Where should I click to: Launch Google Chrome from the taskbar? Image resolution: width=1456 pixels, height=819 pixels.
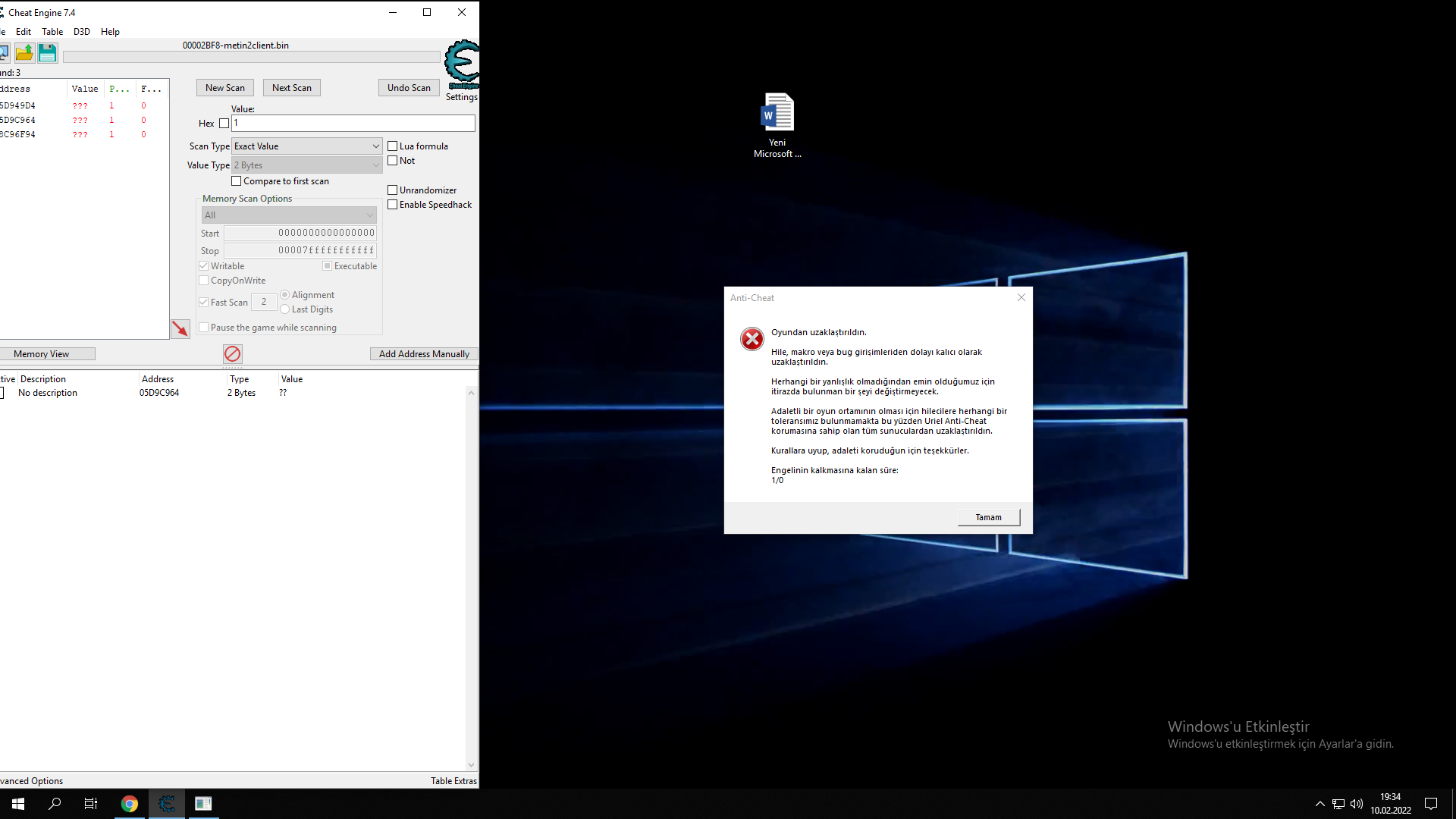[130, 804]
